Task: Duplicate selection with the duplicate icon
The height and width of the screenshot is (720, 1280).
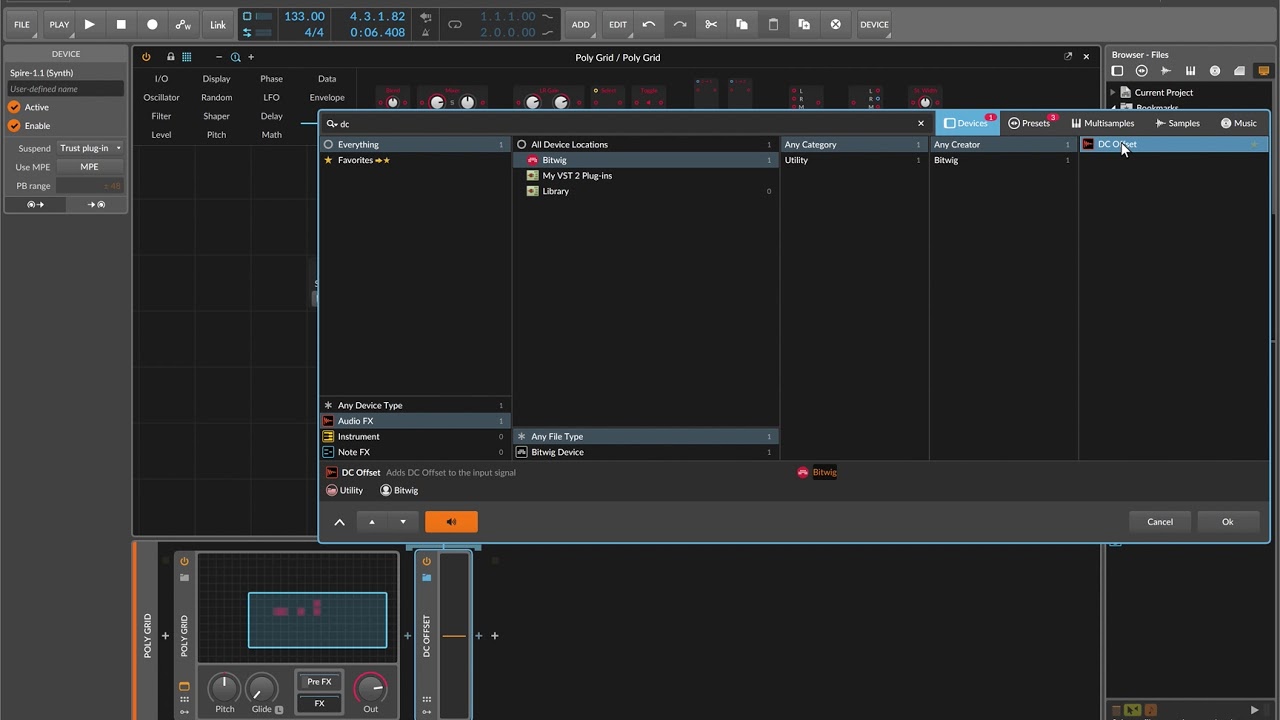Action: pos(804,24)
